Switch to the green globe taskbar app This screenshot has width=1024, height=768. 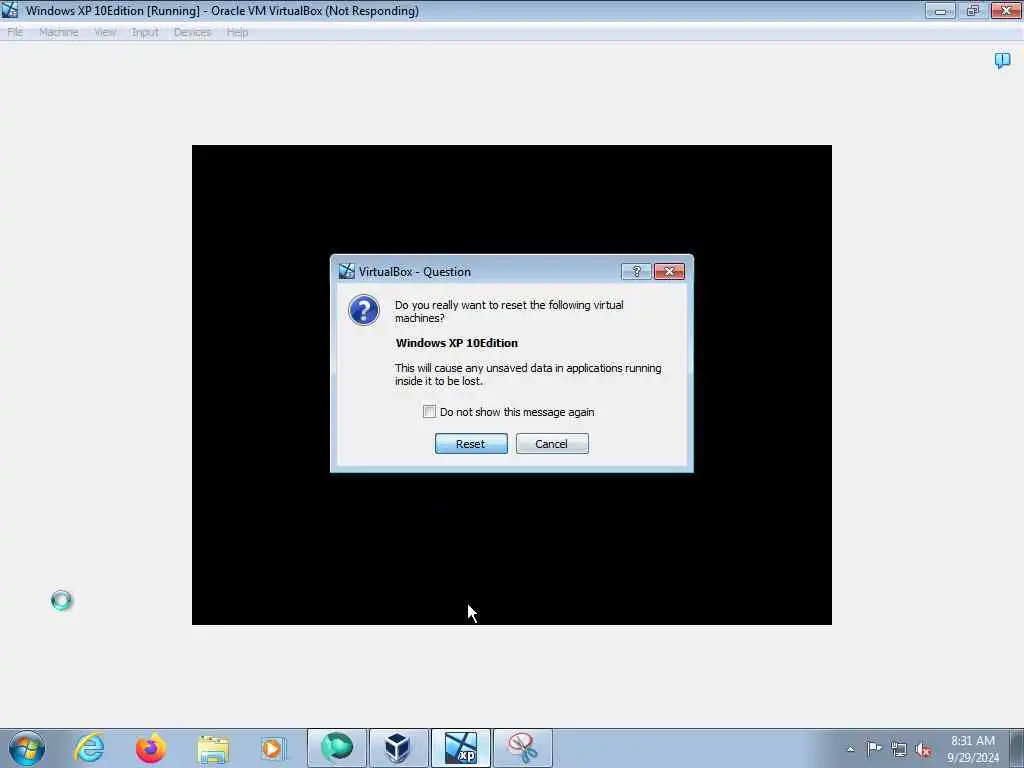pyautogui.click(x=337, y=748)
